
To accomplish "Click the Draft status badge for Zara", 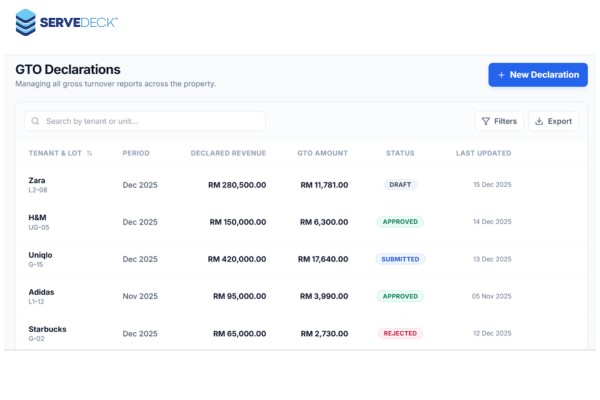I will point(400,185).
